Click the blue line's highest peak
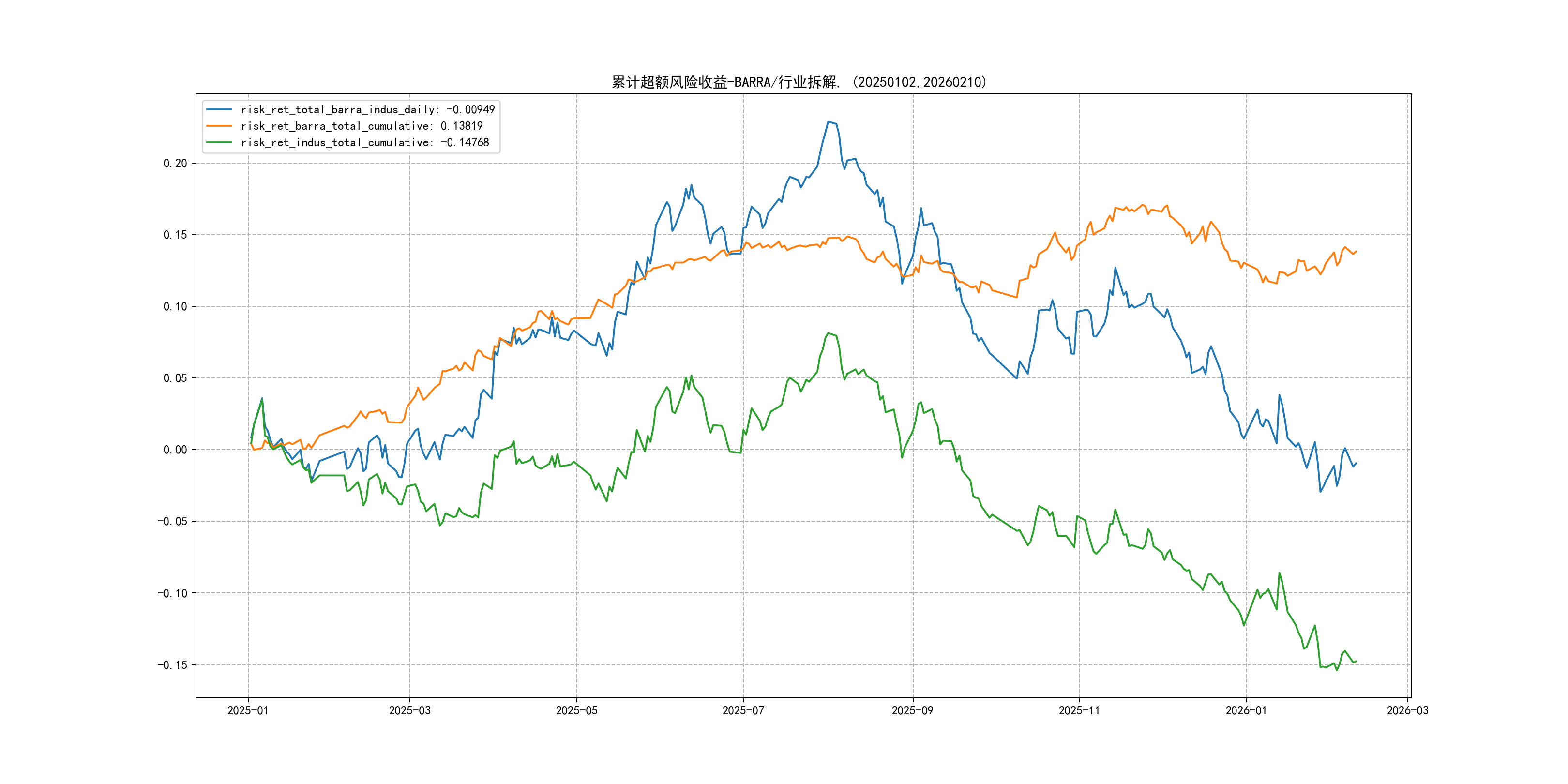 coord(829,122)
